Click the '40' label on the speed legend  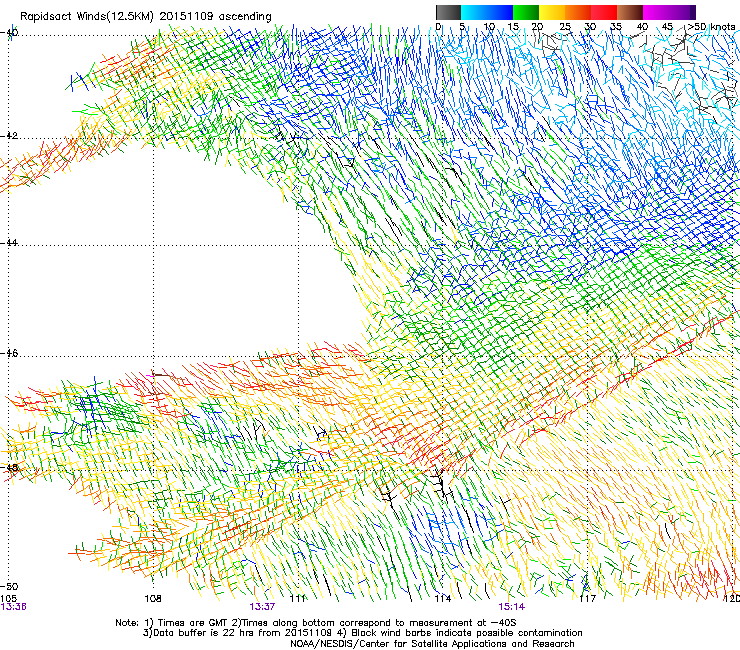642,27
